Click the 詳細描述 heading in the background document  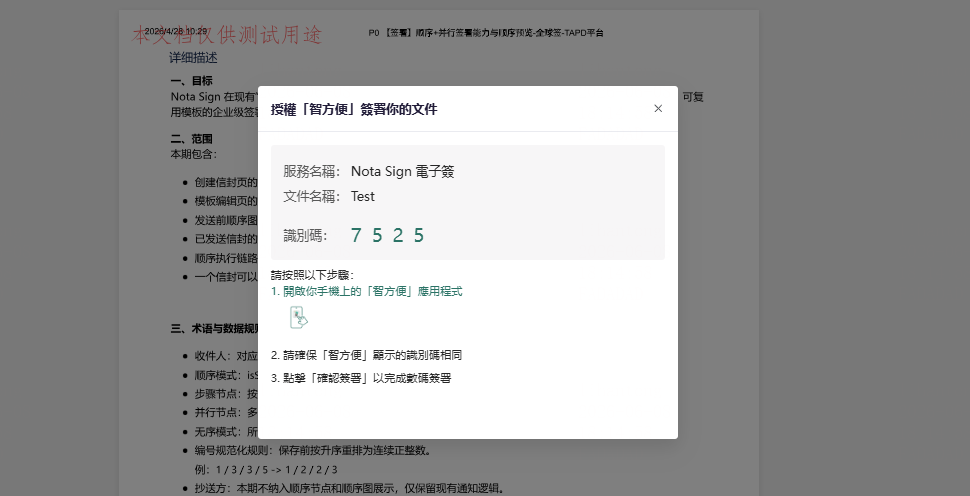194,58
